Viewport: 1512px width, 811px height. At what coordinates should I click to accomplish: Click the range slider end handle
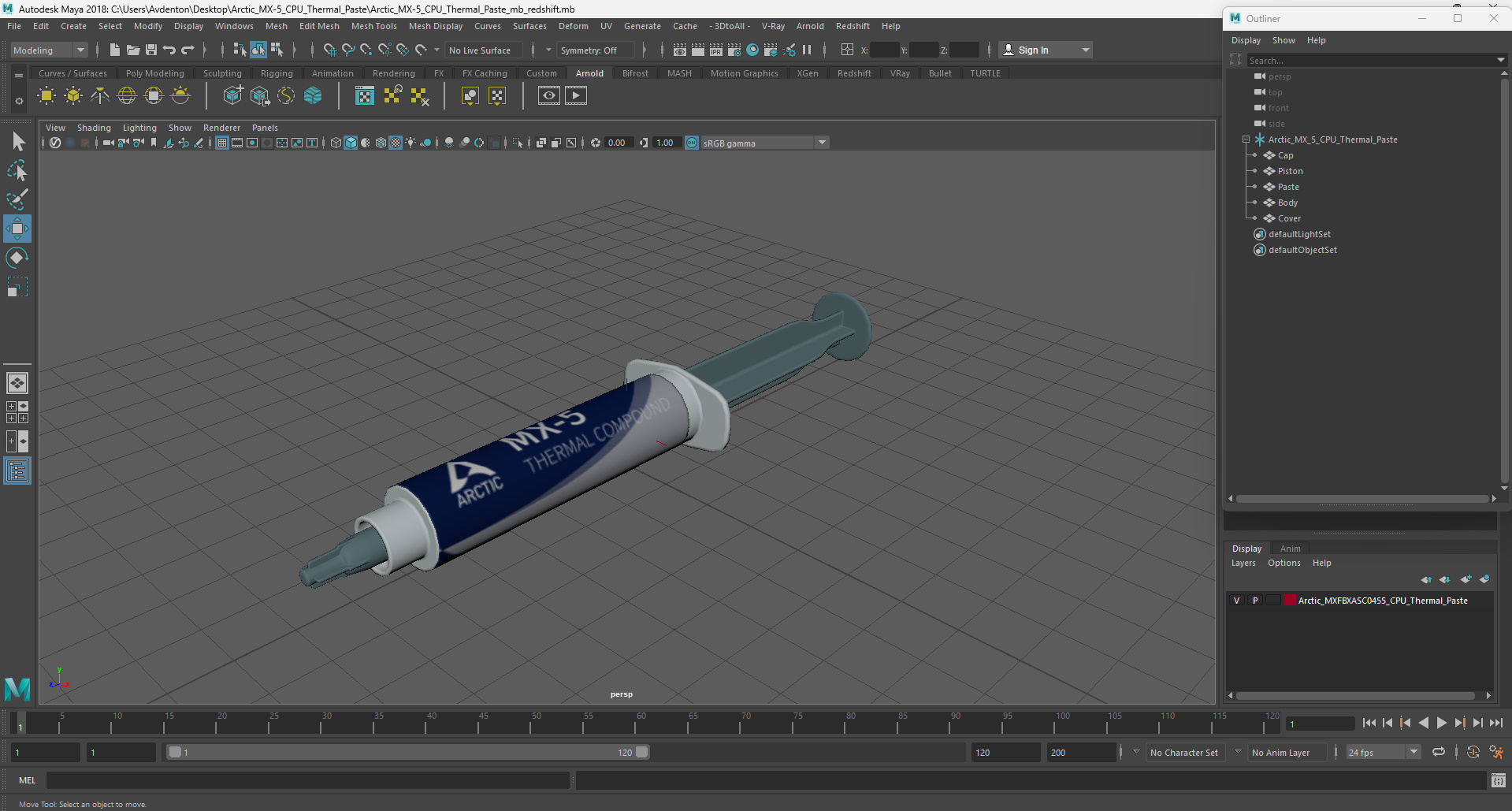point(642,752)
